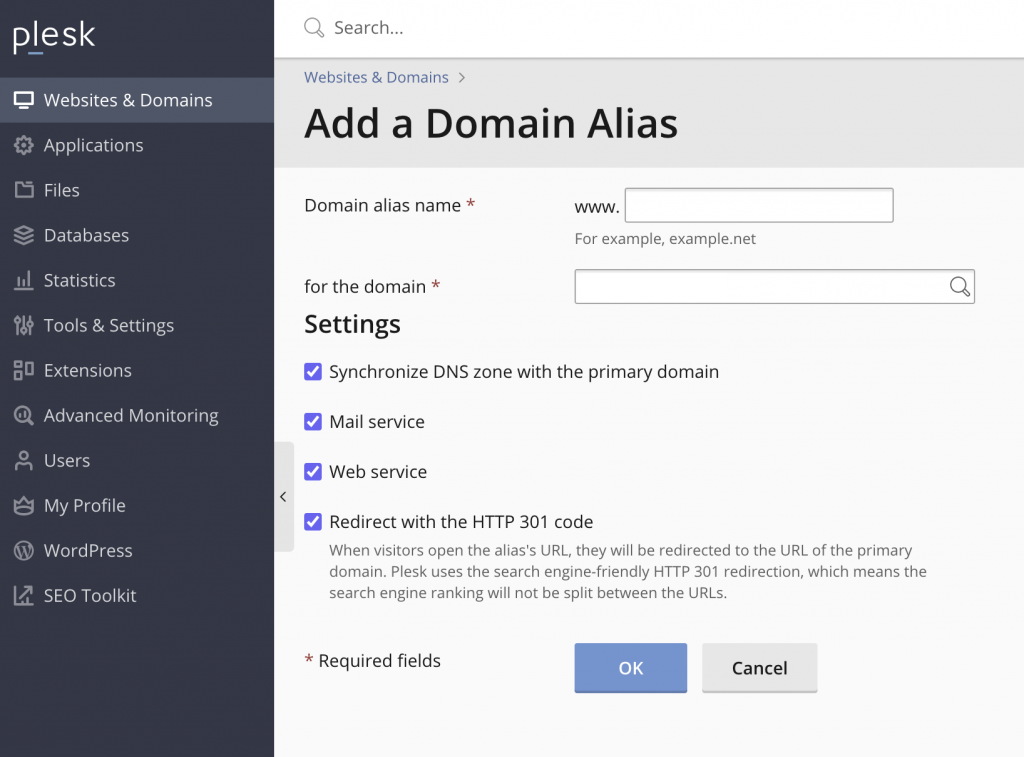Screen dimensions: 1024x757
Task: Toggle the Web service checkbox
Action: pyautogui.click(x=313, y=472)
